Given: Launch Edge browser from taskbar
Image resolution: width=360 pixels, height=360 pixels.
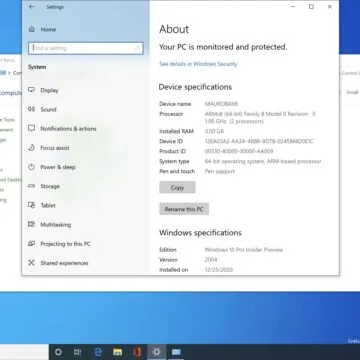Looking at the screenshot, I should (98, 352).
